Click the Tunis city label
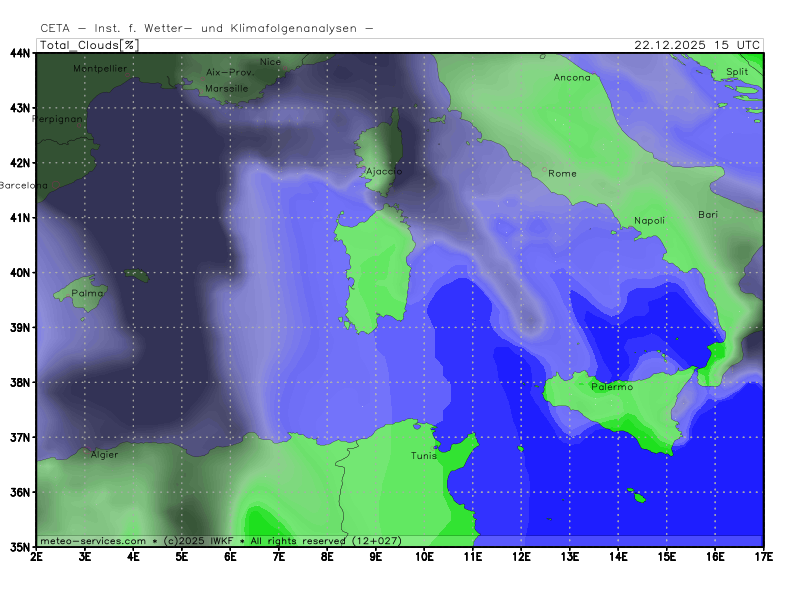Viewport: 800px width, 600px height. tap(424, 456)
